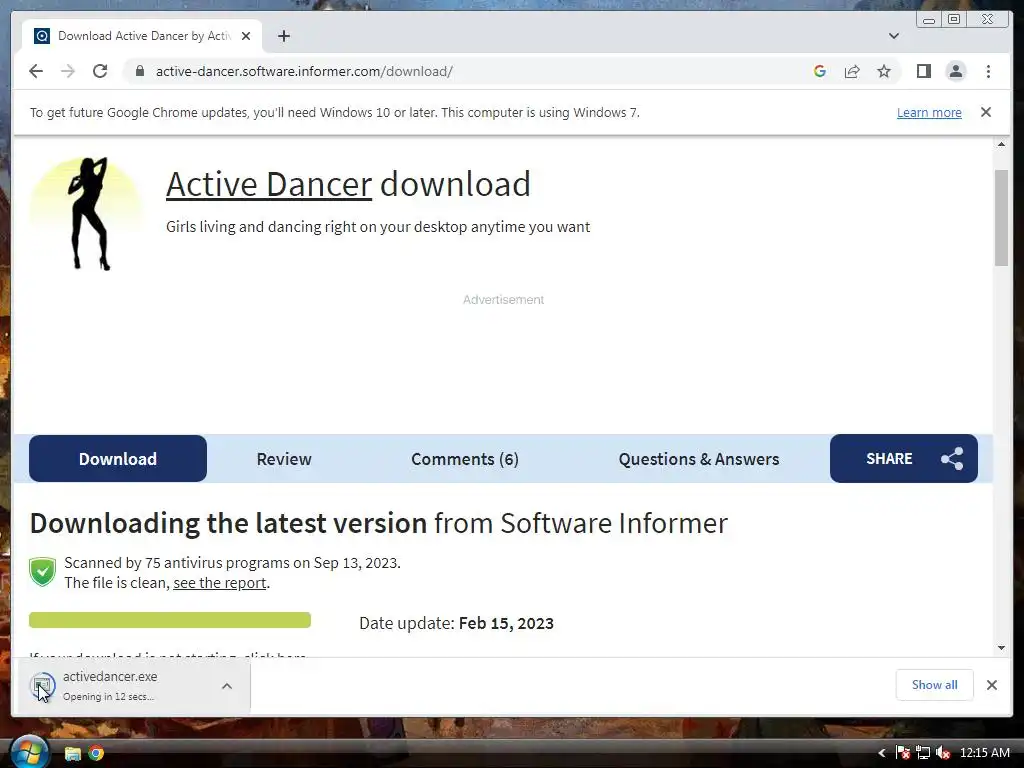Viewport: 1024px width, 768px height.
Task: Click the 12:15 AM taskbar clock
Action: coord(985,753)
